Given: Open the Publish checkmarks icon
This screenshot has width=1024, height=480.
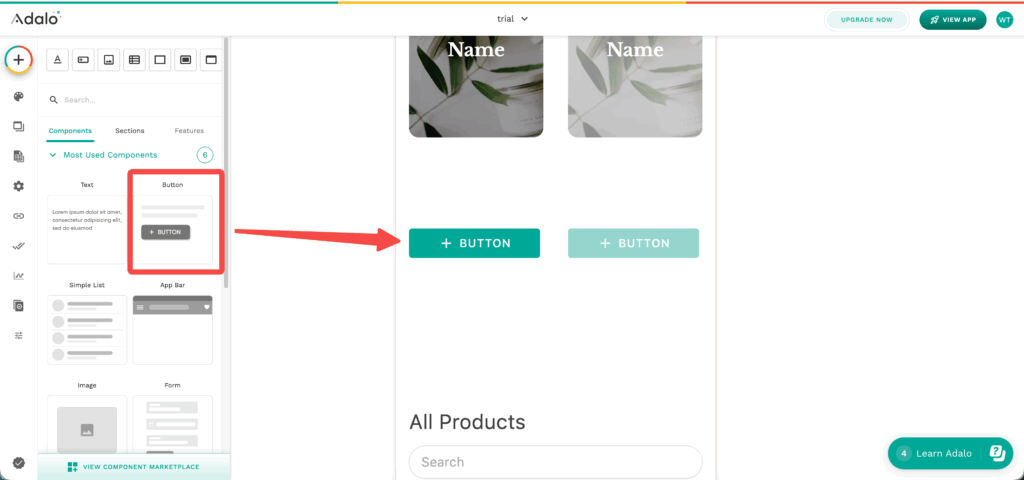Looking at the screenshot, I should [18, 245].
